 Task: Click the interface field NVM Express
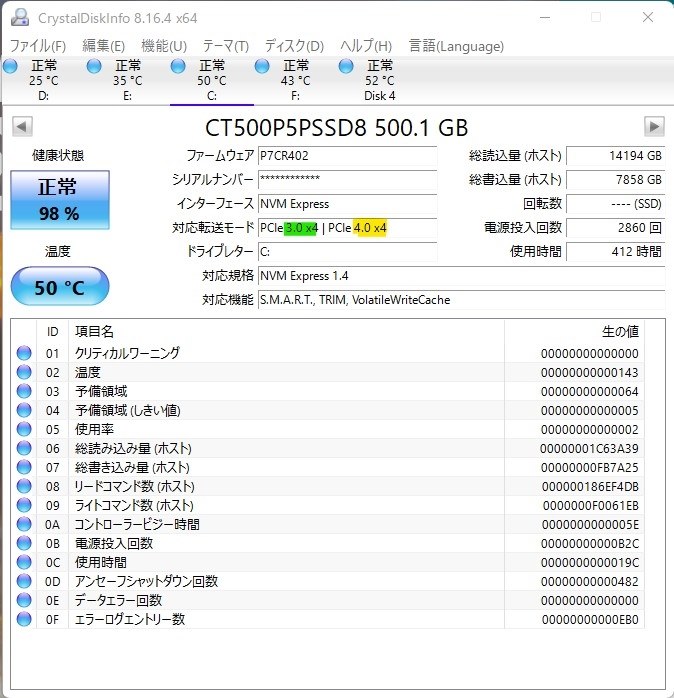click(347, 204)
